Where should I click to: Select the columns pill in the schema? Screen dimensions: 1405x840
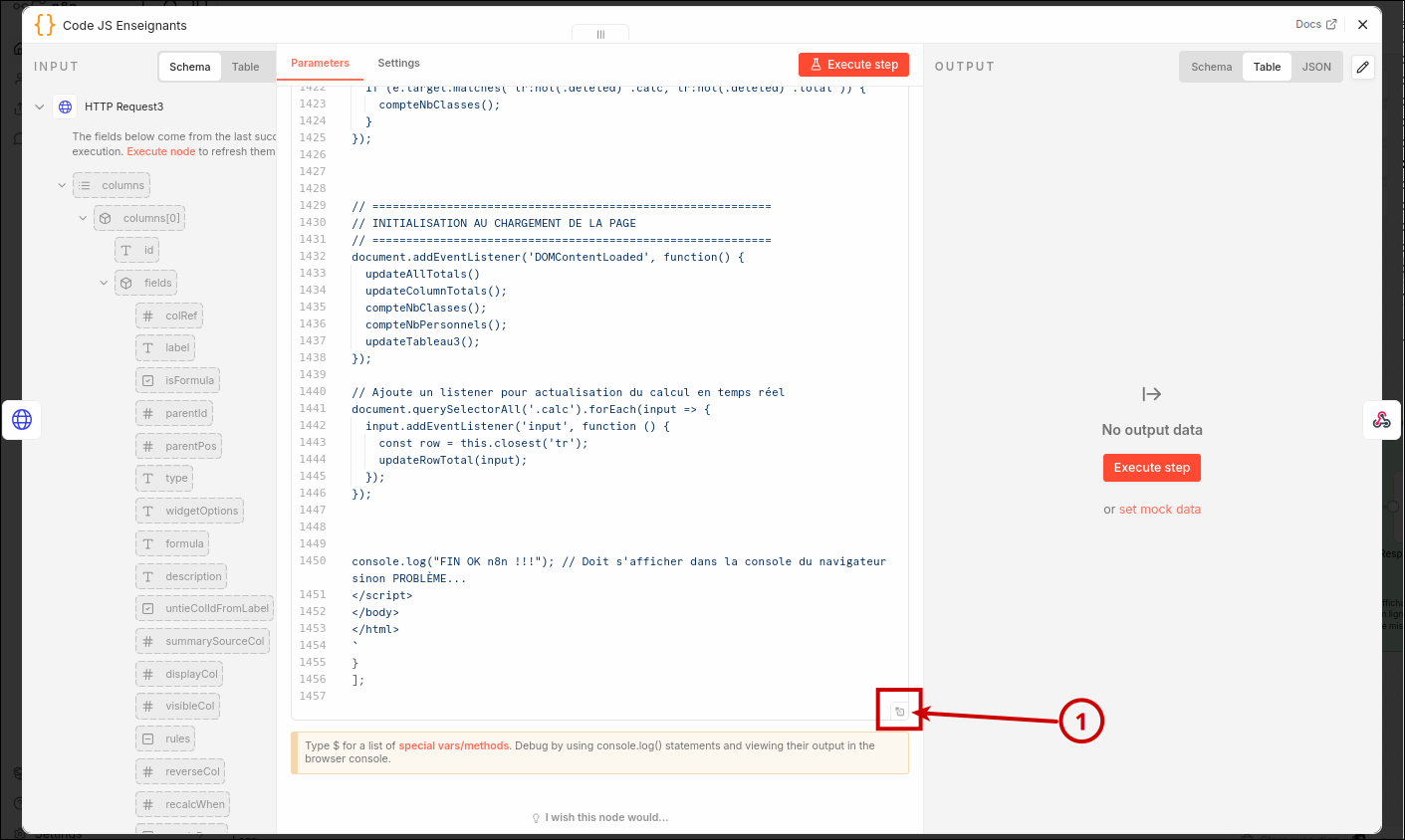click(112, 185)
